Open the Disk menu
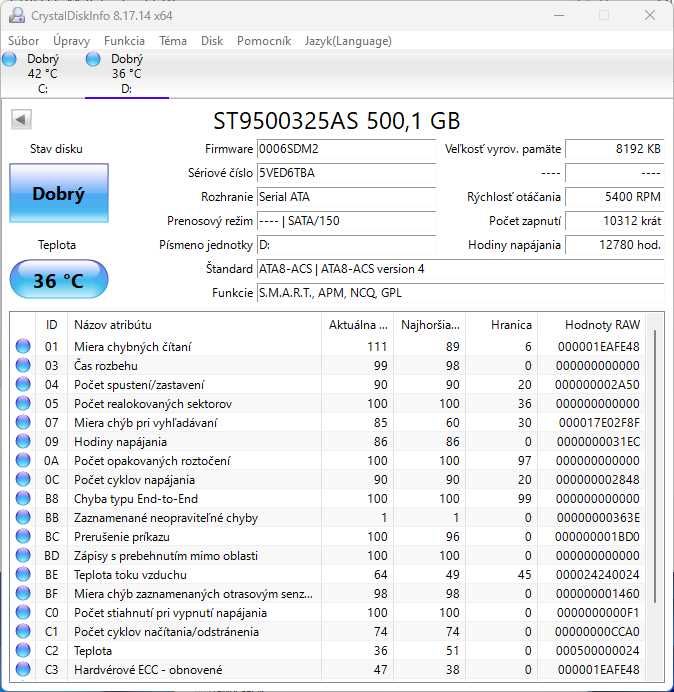The image size is (674, 692). click(212, 41)
